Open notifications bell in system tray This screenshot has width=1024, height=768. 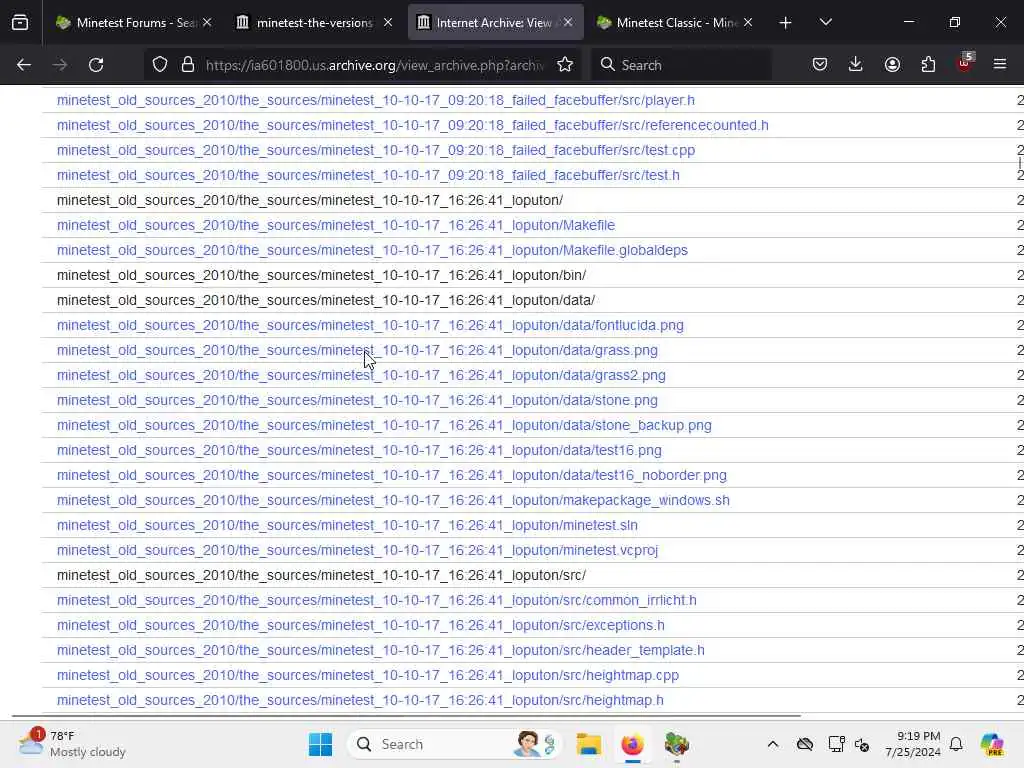click(956, 744)
